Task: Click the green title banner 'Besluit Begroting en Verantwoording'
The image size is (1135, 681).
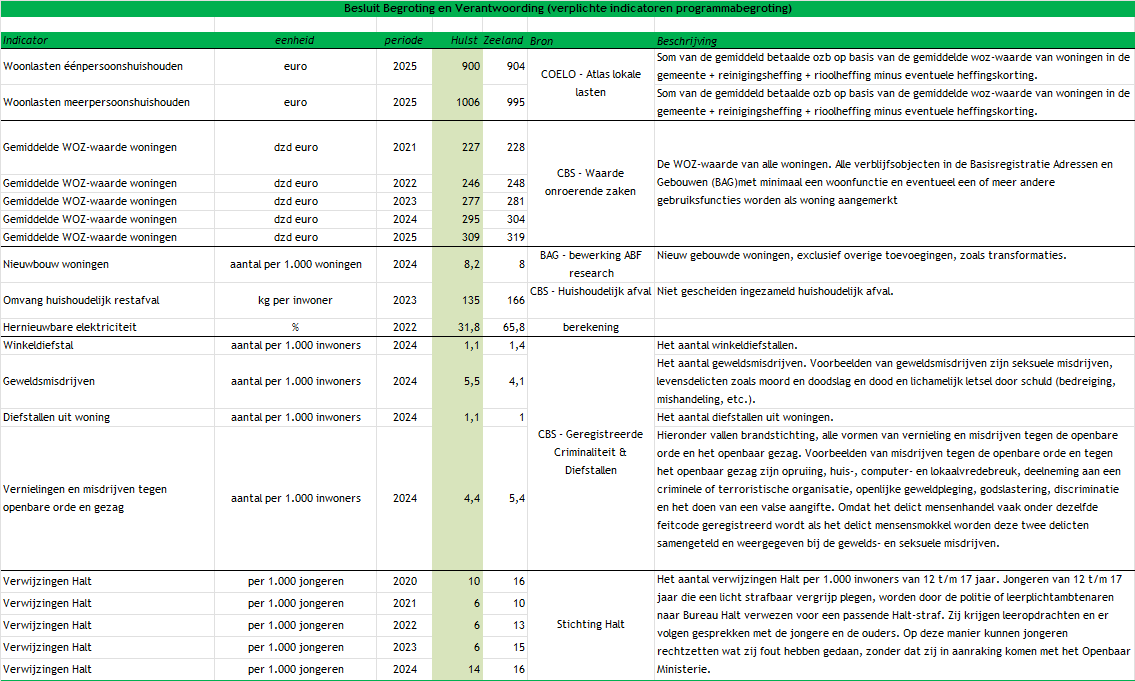Action: pyautogui.click(x=567, y=9)
